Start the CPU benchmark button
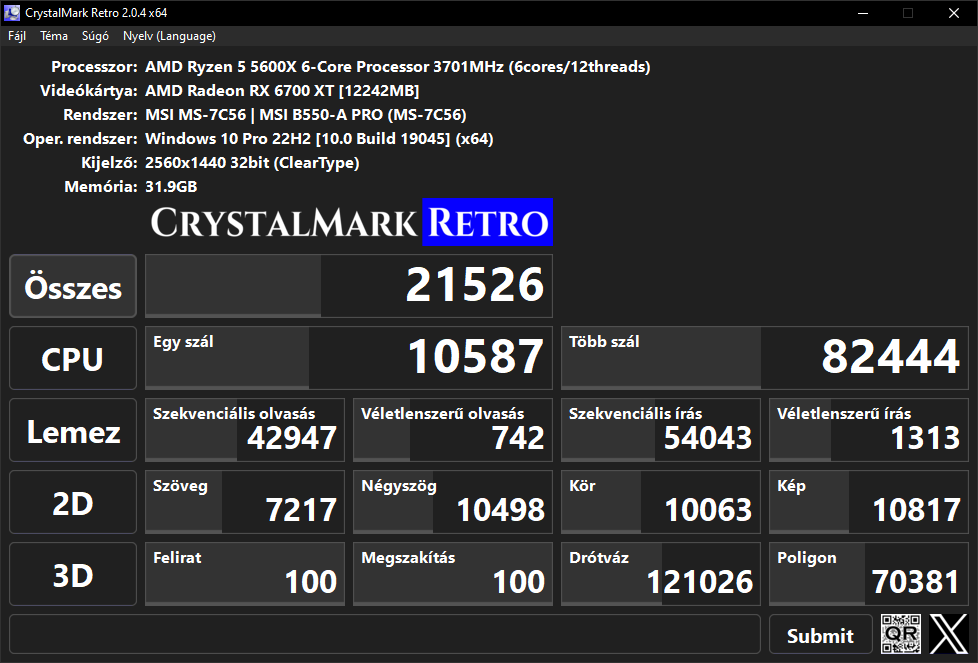This screenshot has height=663, width=978. point(73,359)
